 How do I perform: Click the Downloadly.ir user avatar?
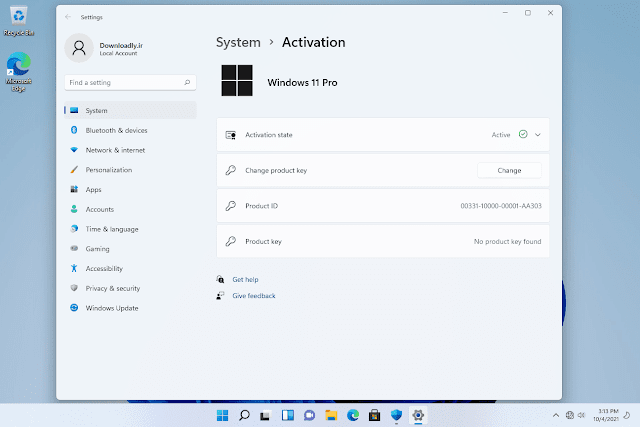(79, 48)
